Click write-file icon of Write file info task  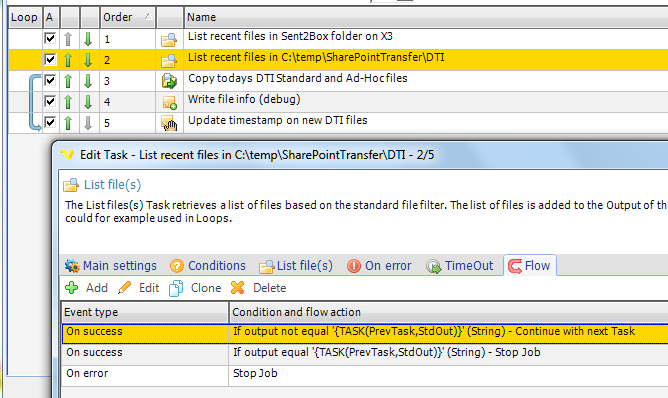(x=169, y=102)
